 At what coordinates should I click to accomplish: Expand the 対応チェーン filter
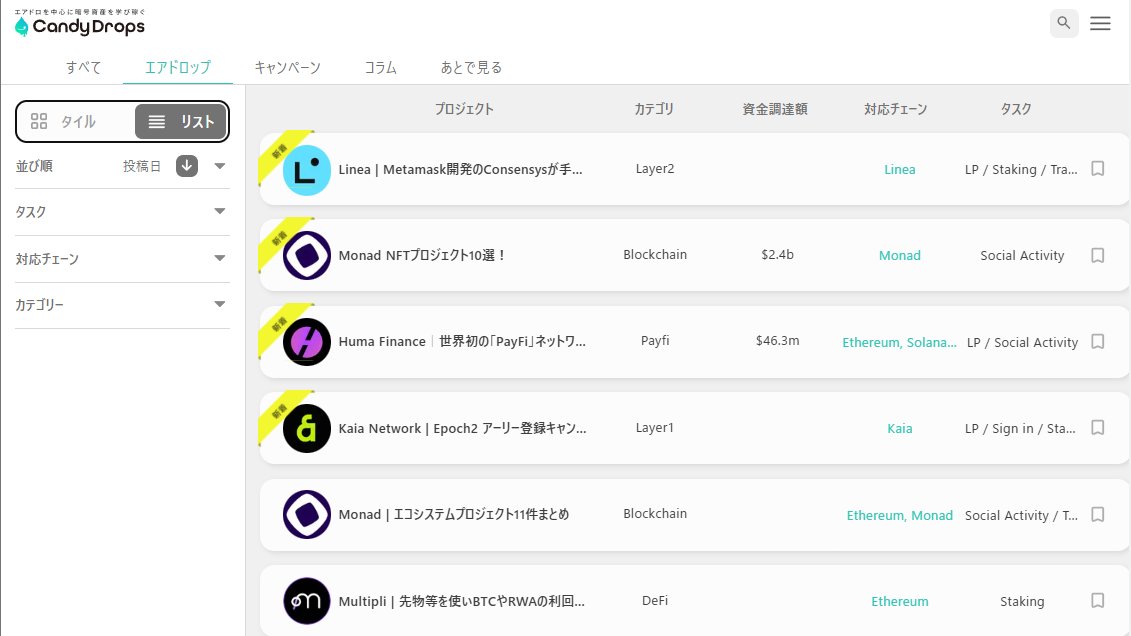pyautogui.click(x=122, y=259)
